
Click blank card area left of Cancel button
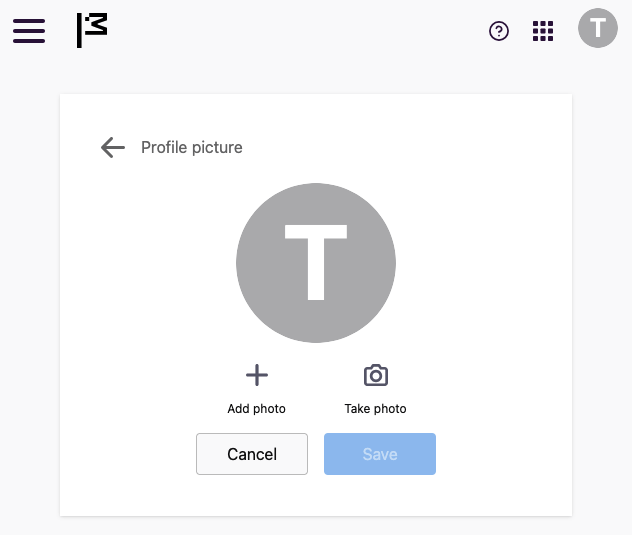tap(128, 454)
